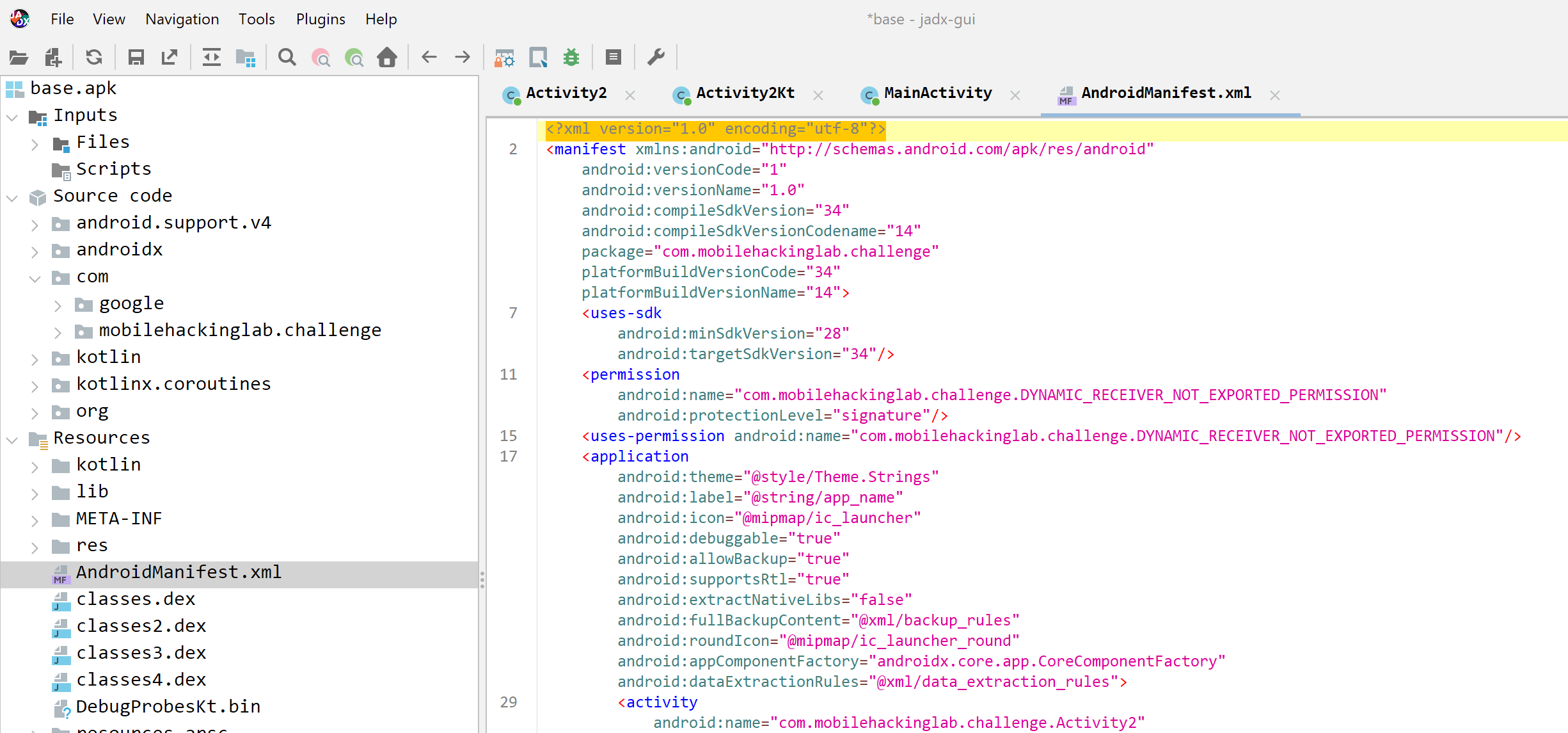The image size is (1568, 733).
Task: Switch to the Activity2 tab
Action: 566,93
